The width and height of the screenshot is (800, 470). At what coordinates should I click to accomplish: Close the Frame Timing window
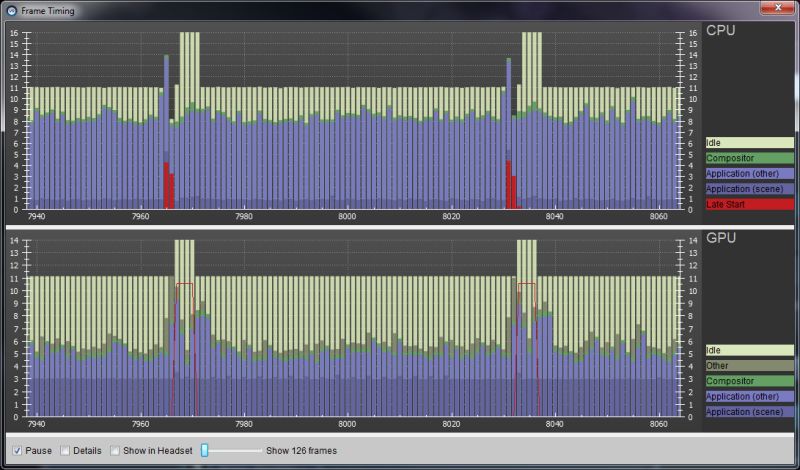(x=778, y=8)
